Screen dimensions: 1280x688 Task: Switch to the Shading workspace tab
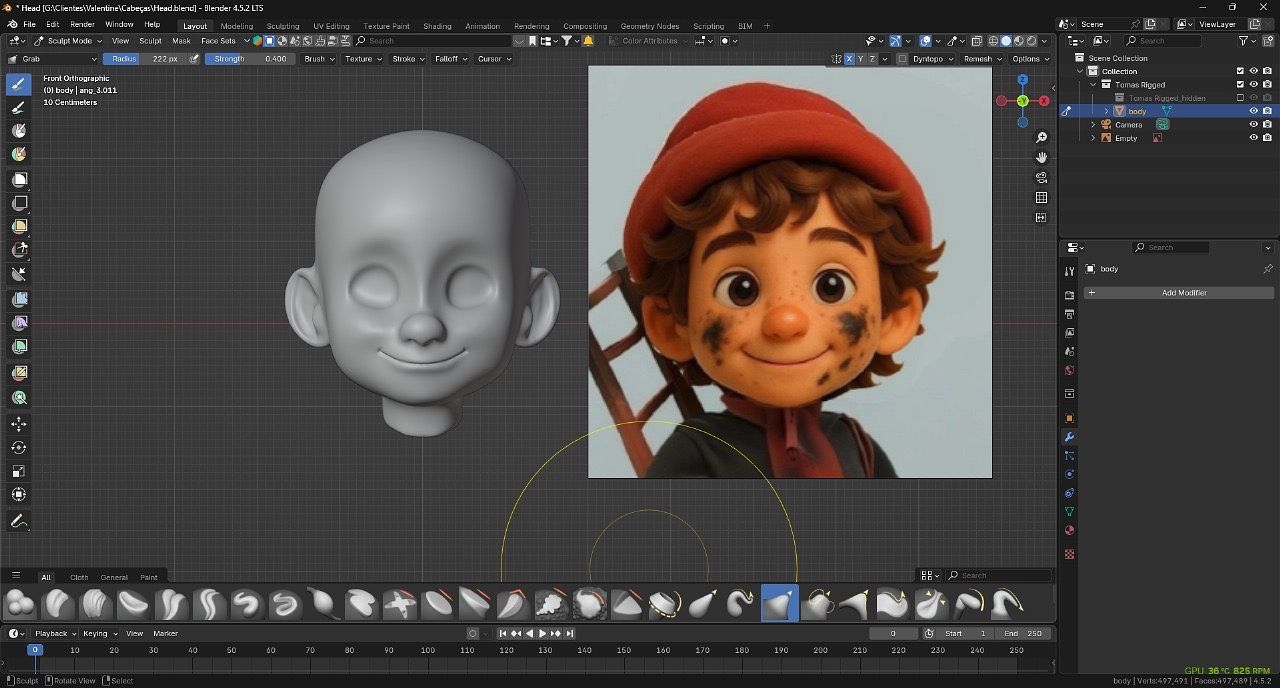pos(437,26)
